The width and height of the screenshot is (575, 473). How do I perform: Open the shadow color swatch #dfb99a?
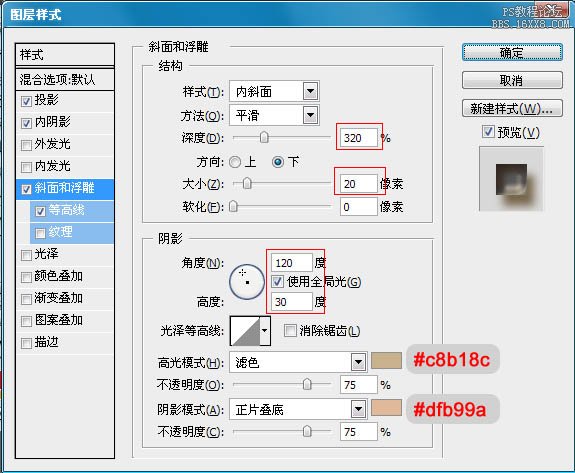(x=386, y=408)
